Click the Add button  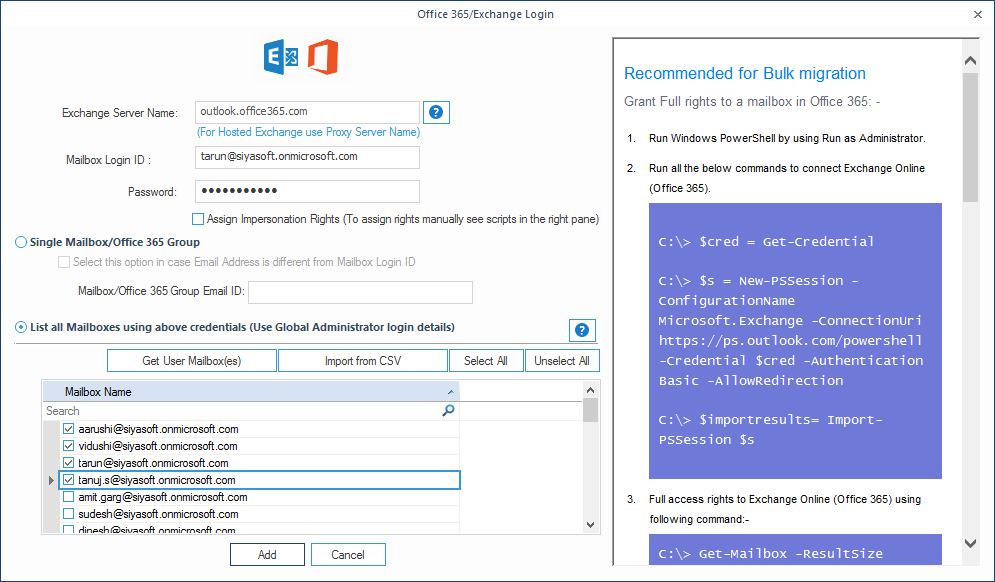(x=267, y=554)
